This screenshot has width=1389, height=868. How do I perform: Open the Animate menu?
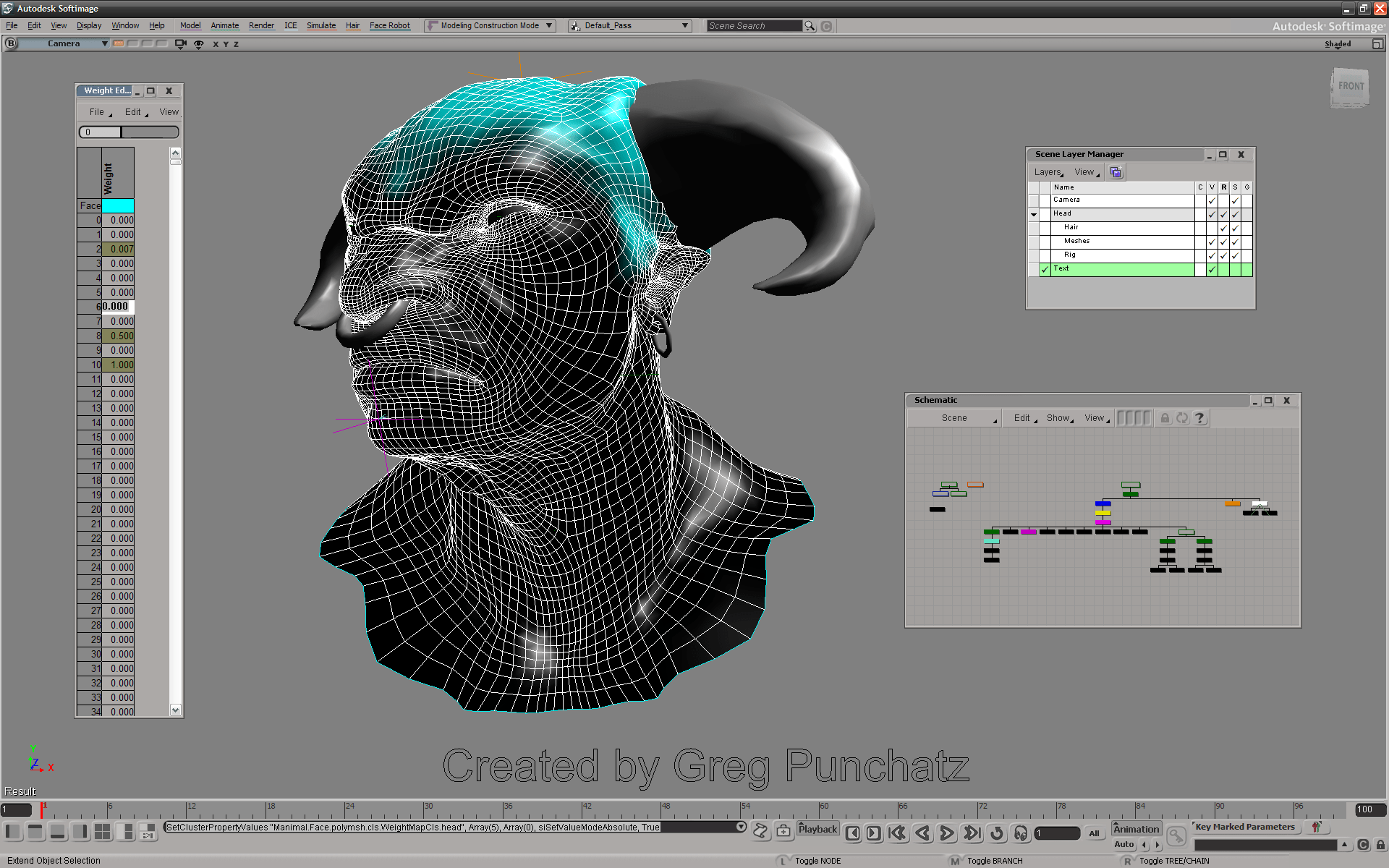225,25
